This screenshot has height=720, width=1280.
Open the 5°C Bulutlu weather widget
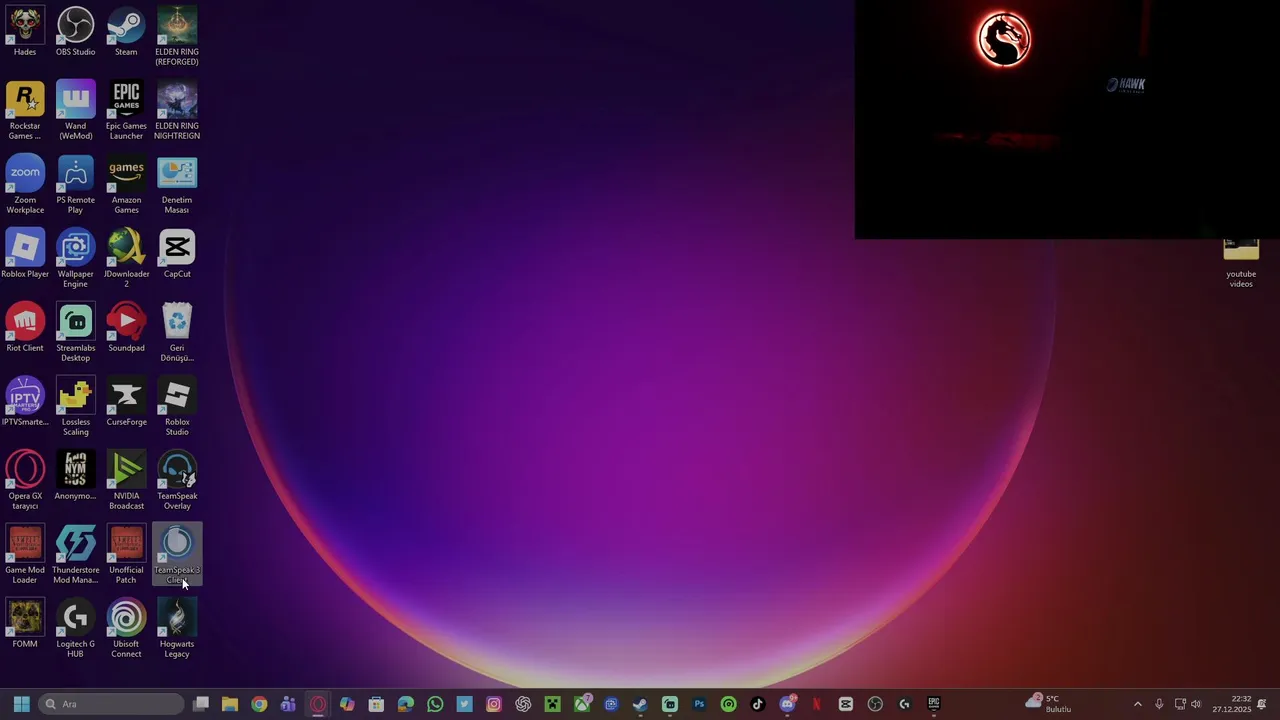pos(1049,704)
